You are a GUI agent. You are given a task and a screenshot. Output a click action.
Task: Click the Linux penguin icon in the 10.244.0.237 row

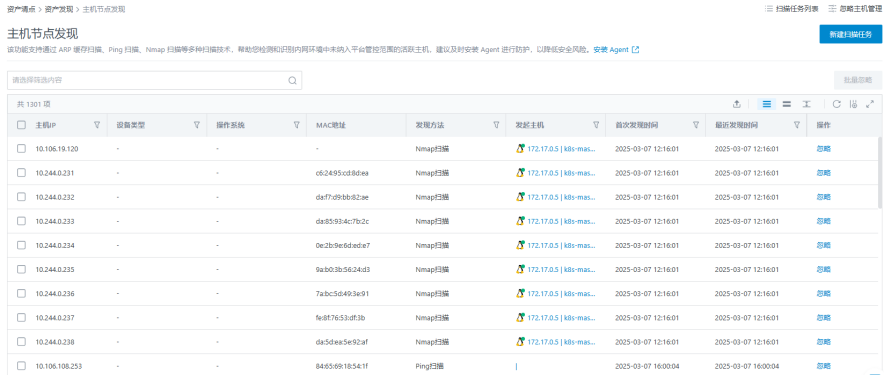point(520,317)
